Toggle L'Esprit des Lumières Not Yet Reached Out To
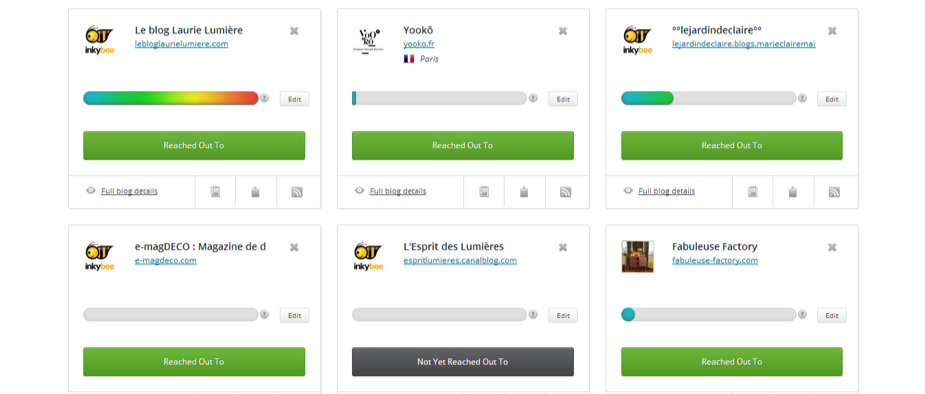This screenshot has width=925, height=394. (462, 362)
